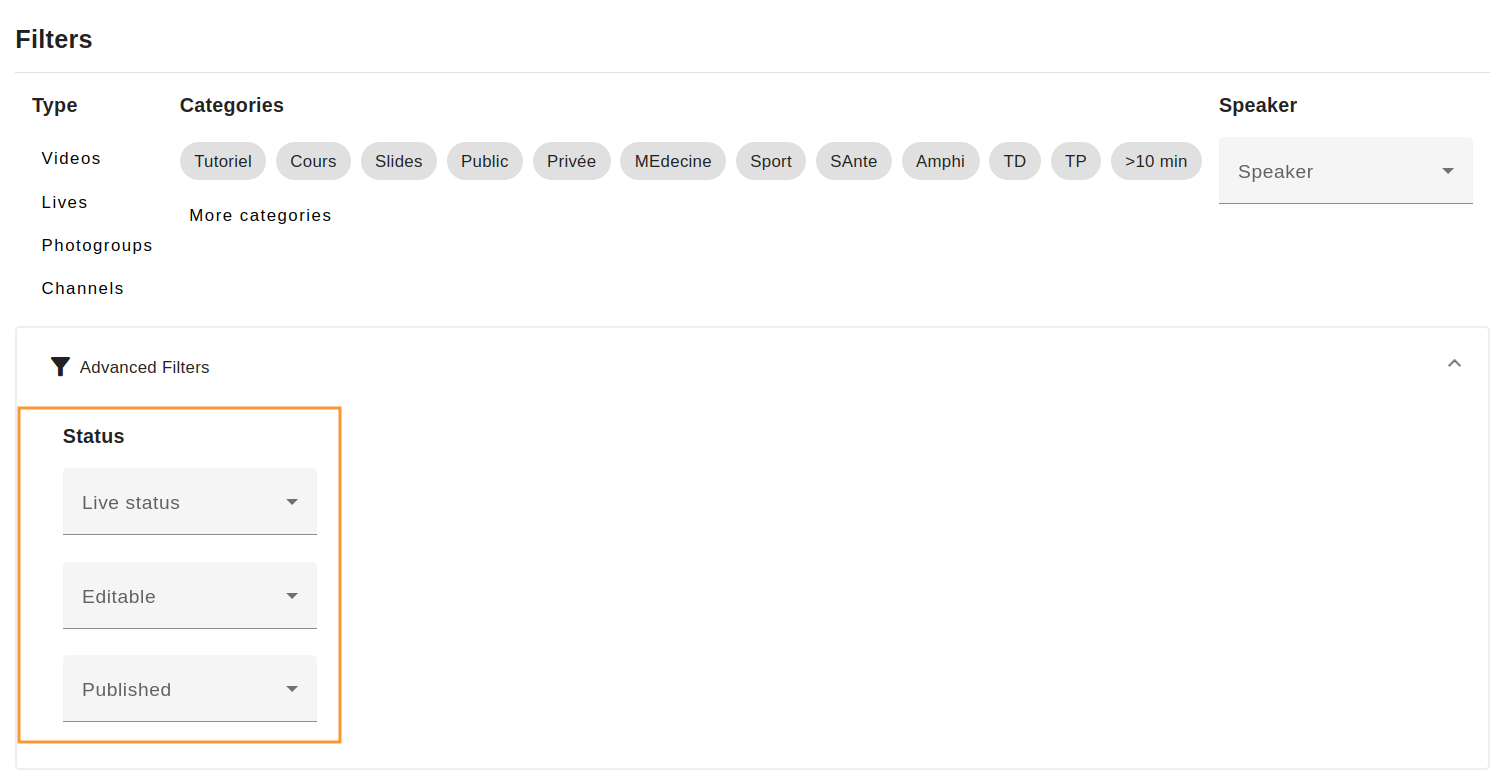The image size is (1503, 776).
Task: Filter by Photogroups type
Action: click(97, 245)
